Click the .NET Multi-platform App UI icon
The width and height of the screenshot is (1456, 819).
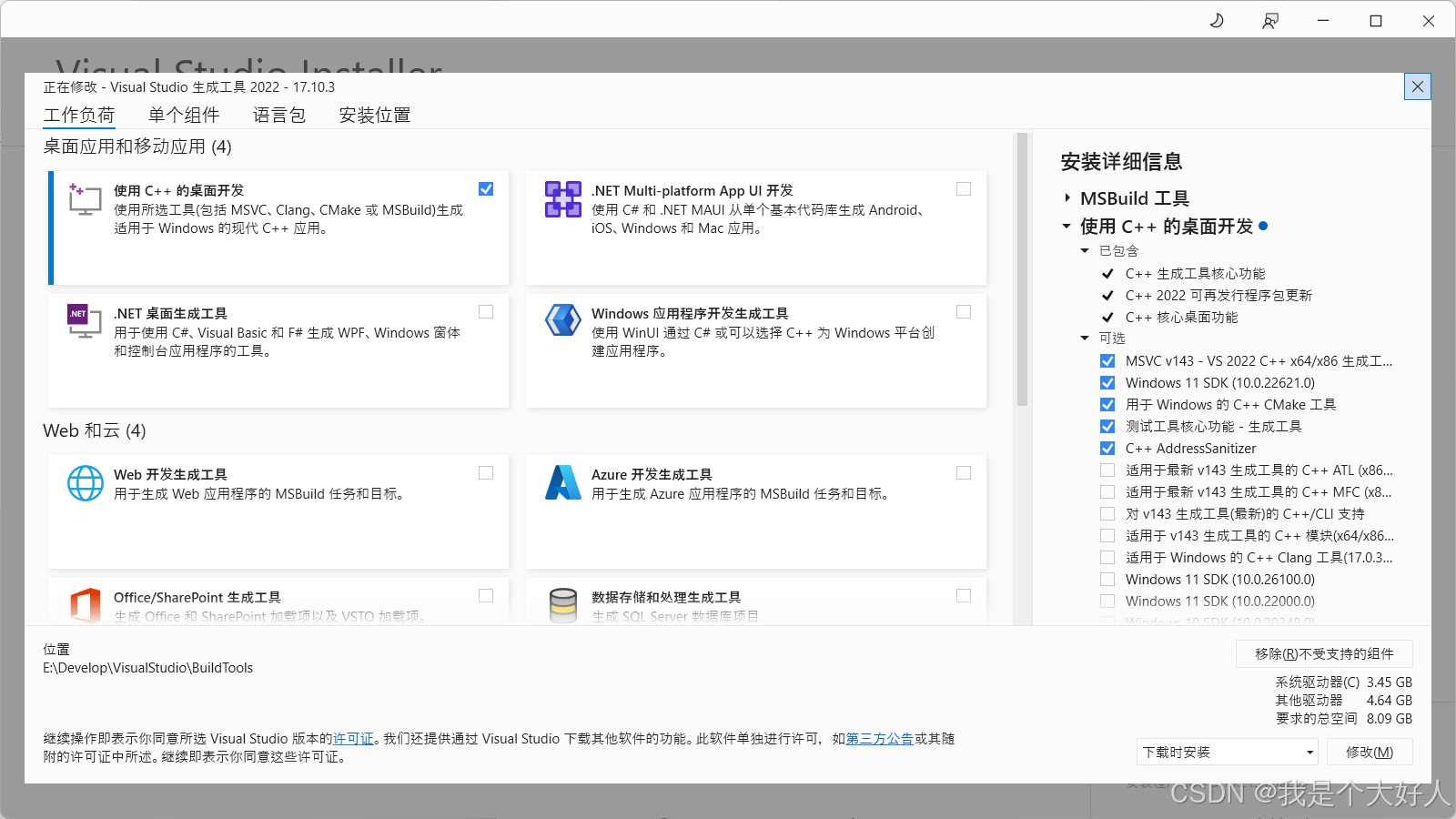tap(562, 198)
